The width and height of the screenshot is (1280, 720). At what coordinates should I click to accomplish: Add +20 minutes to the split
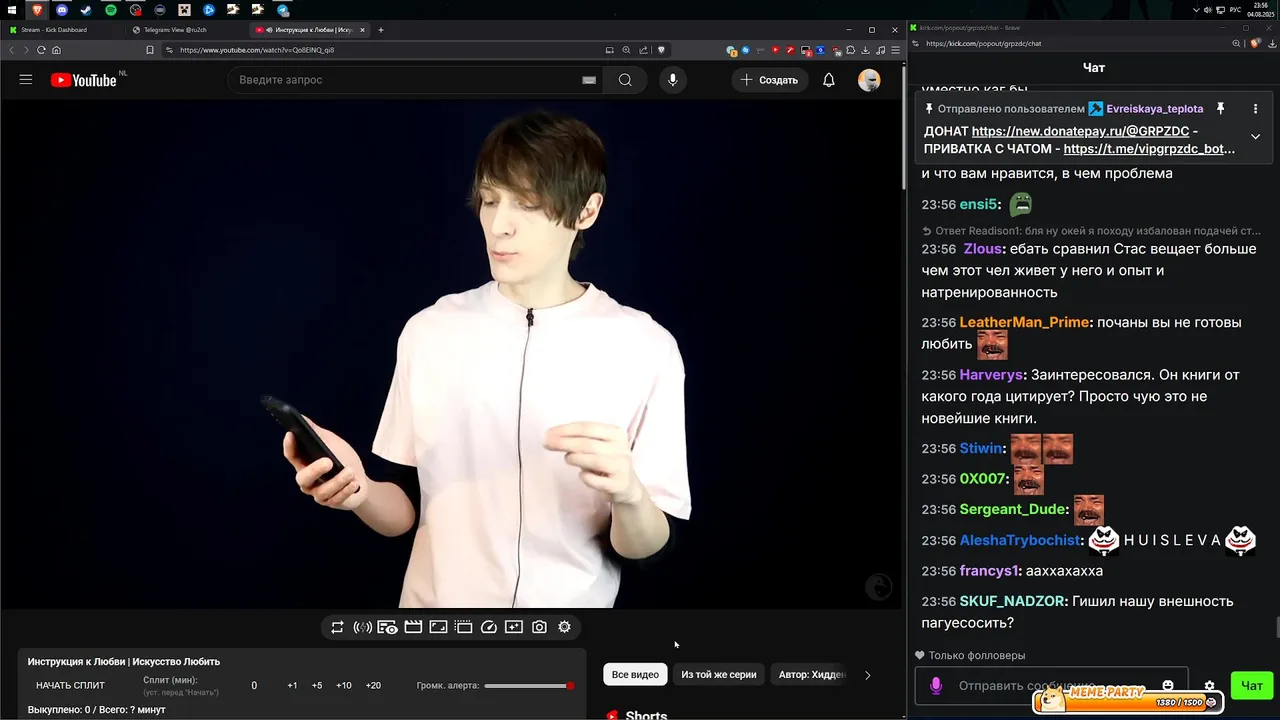[373, 686]
